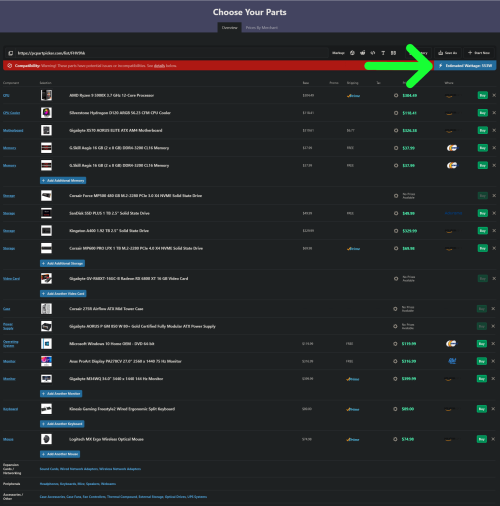Open the CPU Cooler component link

(x=12, y=113)
